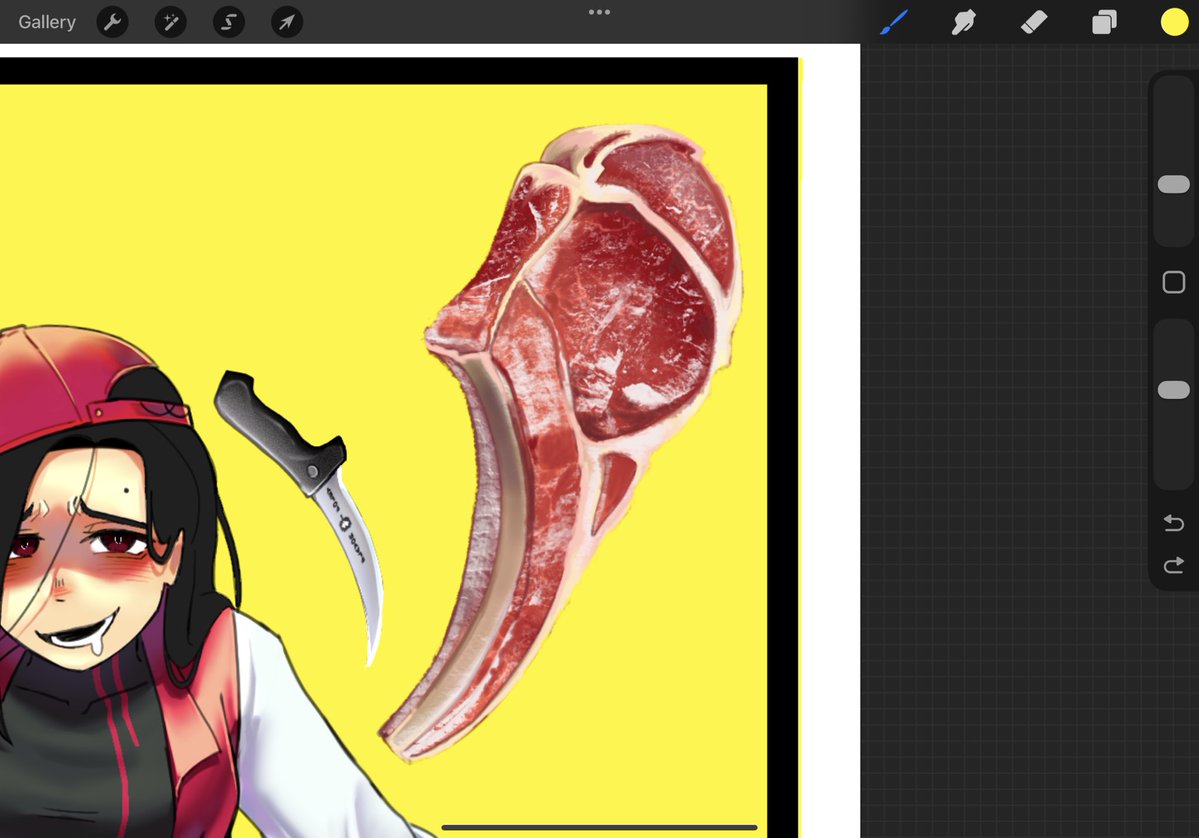Undo the last action

click(x=1174, y=523)
